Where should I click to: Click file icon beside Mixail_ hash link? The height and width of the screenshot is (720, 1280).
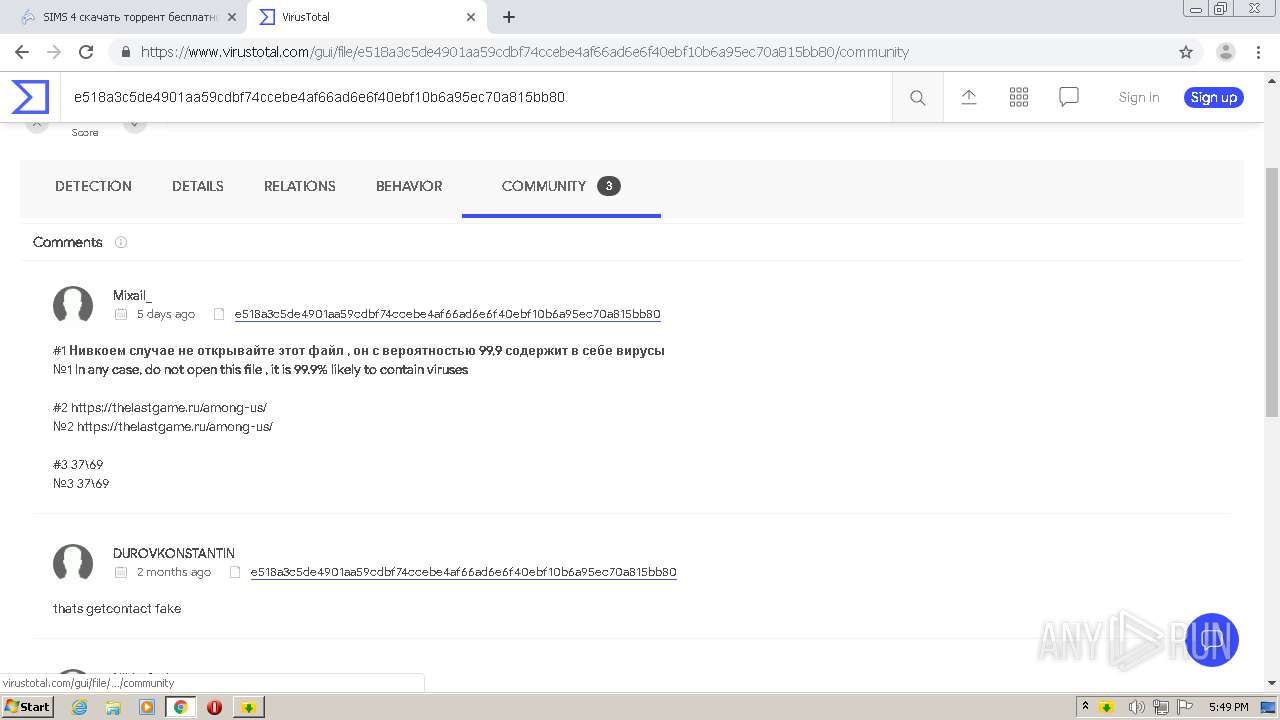pyautogui.click(x=219, y=314)
